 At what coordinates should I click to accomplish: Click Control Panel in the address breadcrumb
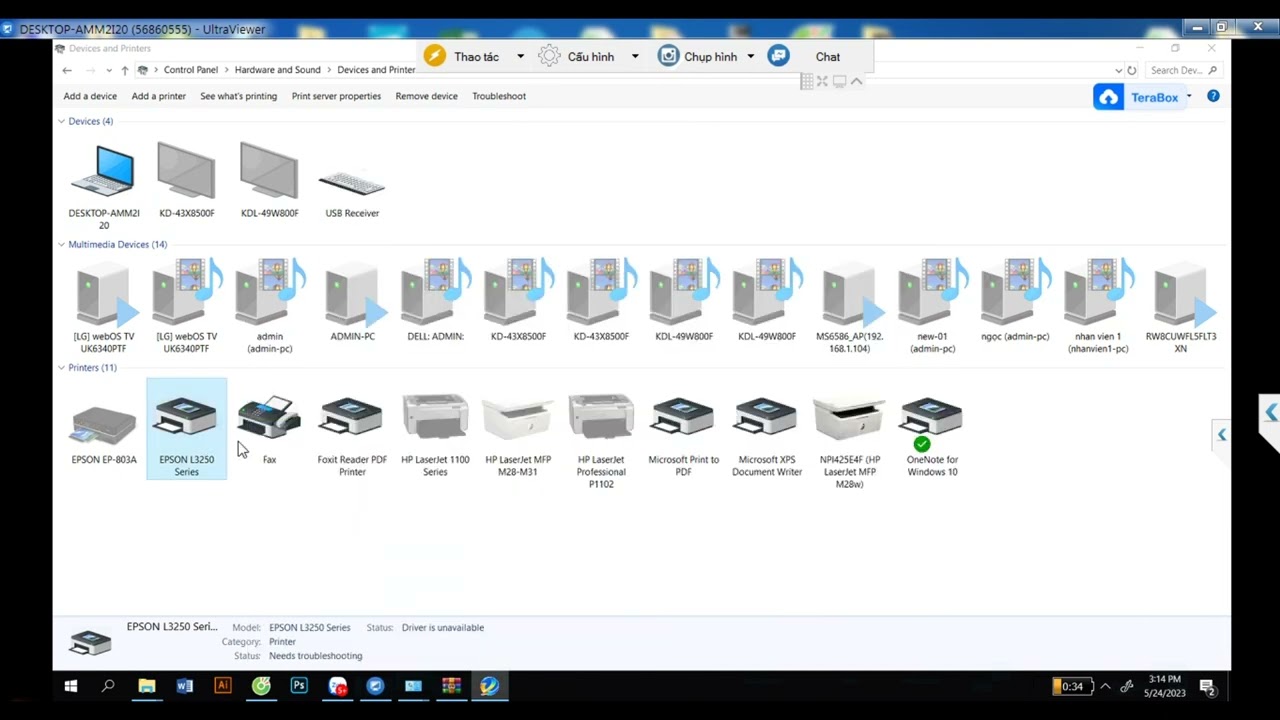(x=191, y=70)
